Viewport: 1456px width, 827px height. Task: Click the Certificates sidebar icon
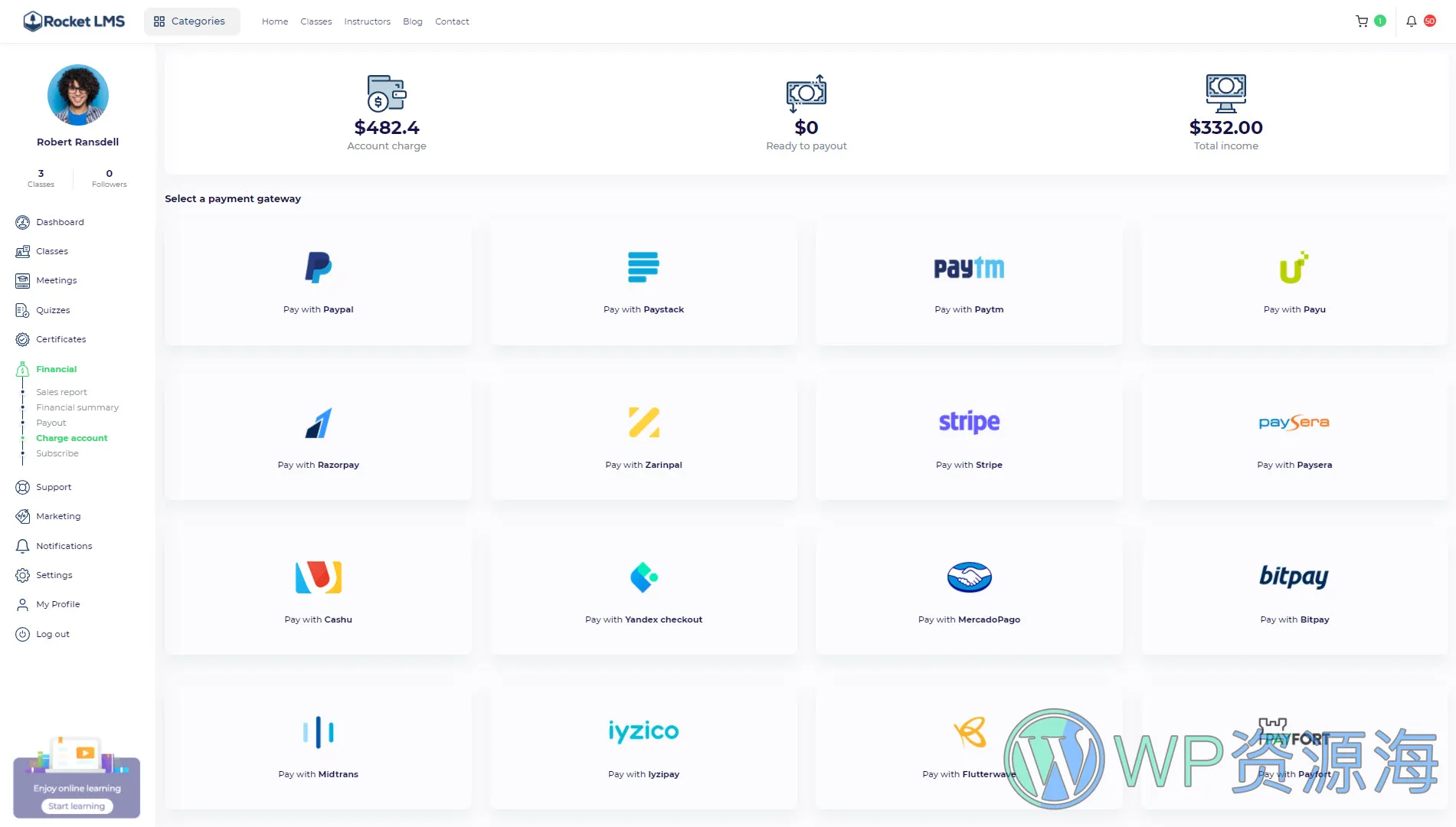tap(23, 339)
